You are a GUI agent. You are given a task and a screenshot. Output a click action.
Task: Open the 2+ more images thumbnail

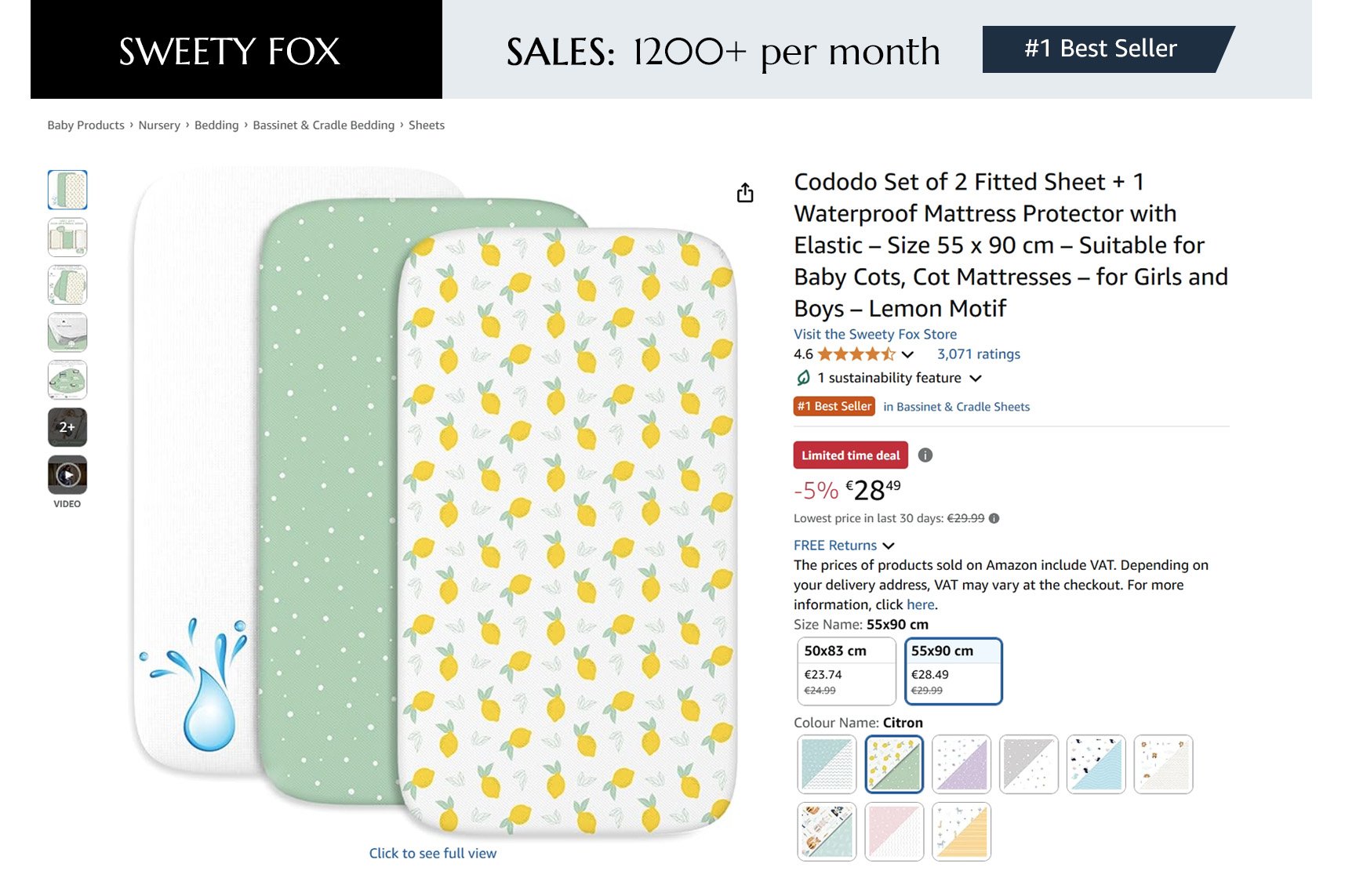click(67, 427)
